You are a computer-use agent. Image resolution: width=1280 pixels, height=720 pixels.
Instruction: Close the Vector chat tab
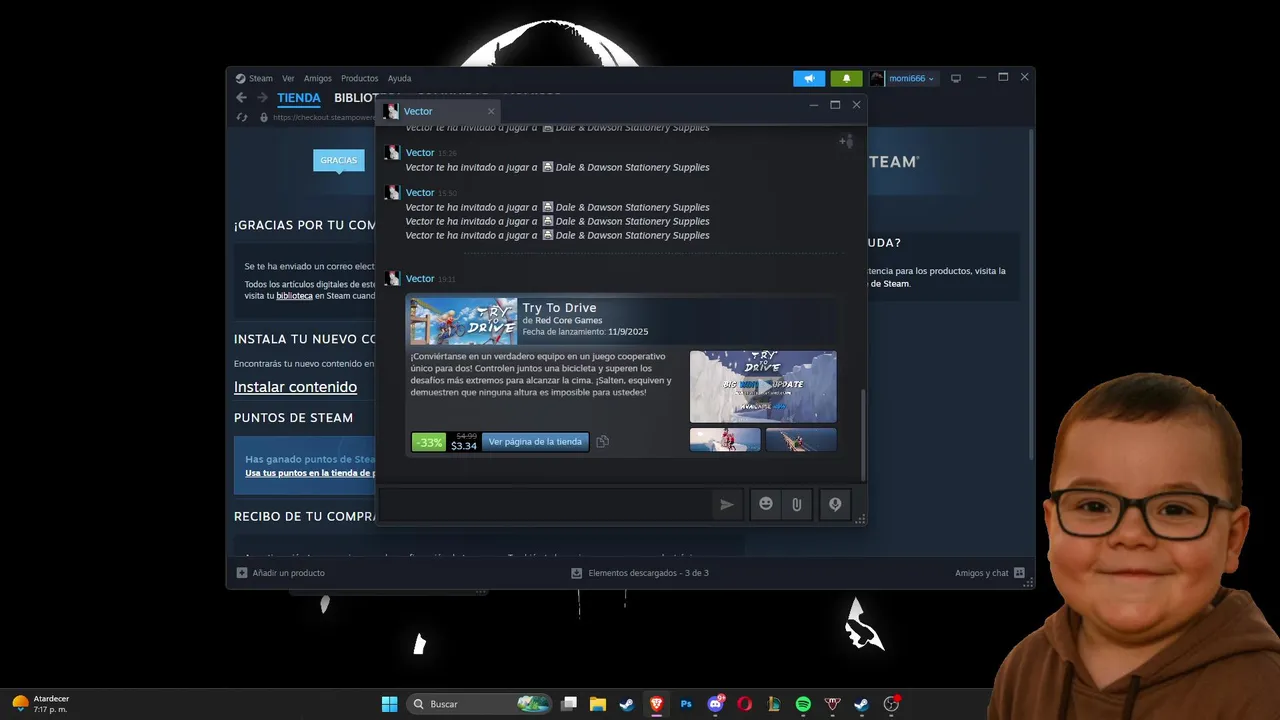pyautogui.click(x=491, y=111)
